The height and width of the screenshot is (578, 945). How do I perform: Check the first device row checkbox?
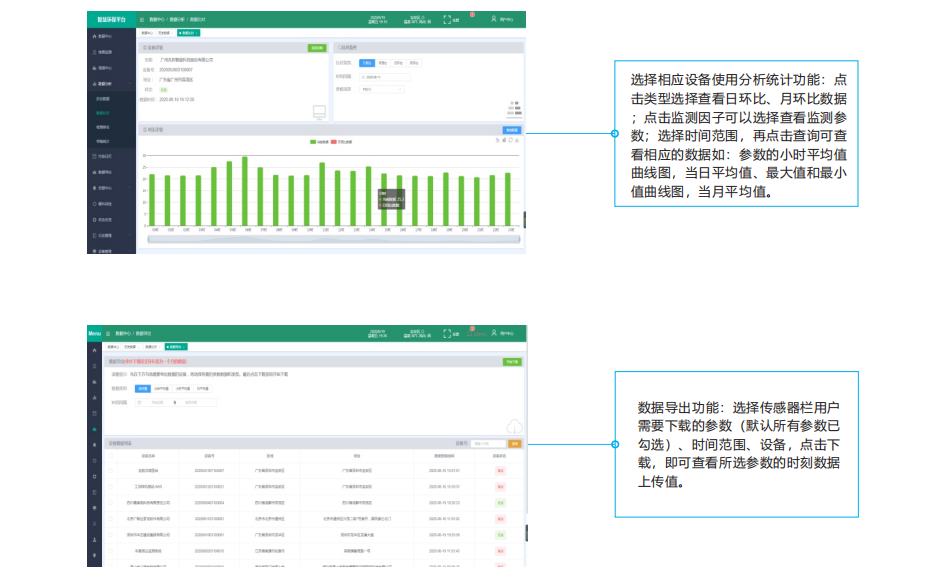pos(112,469)
